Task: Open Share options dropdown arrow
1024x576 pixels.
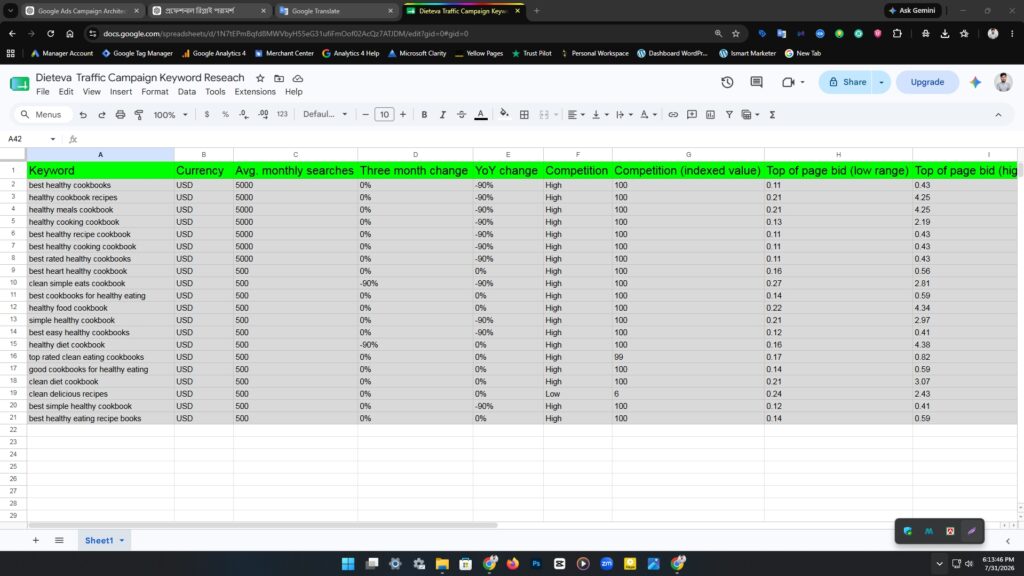Action: click(881, 82)
